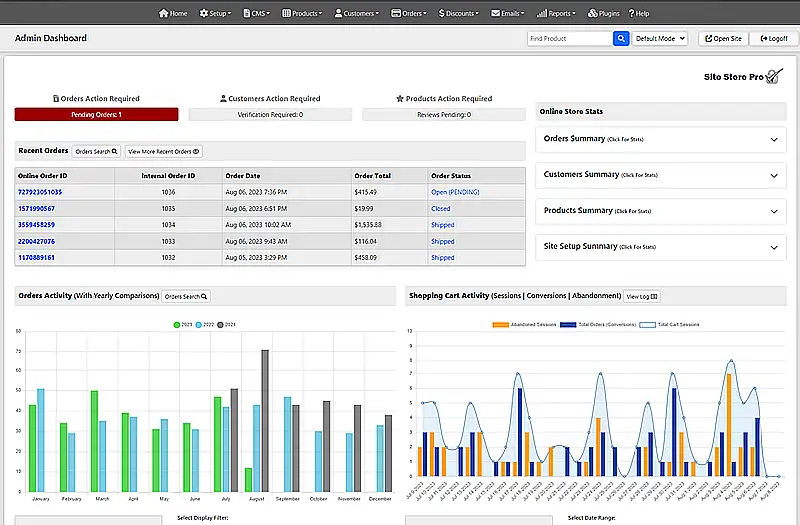Click the logoff arrow icon
Image resolution: width=800 pixels, height=525 pixels.
(764, 38)
